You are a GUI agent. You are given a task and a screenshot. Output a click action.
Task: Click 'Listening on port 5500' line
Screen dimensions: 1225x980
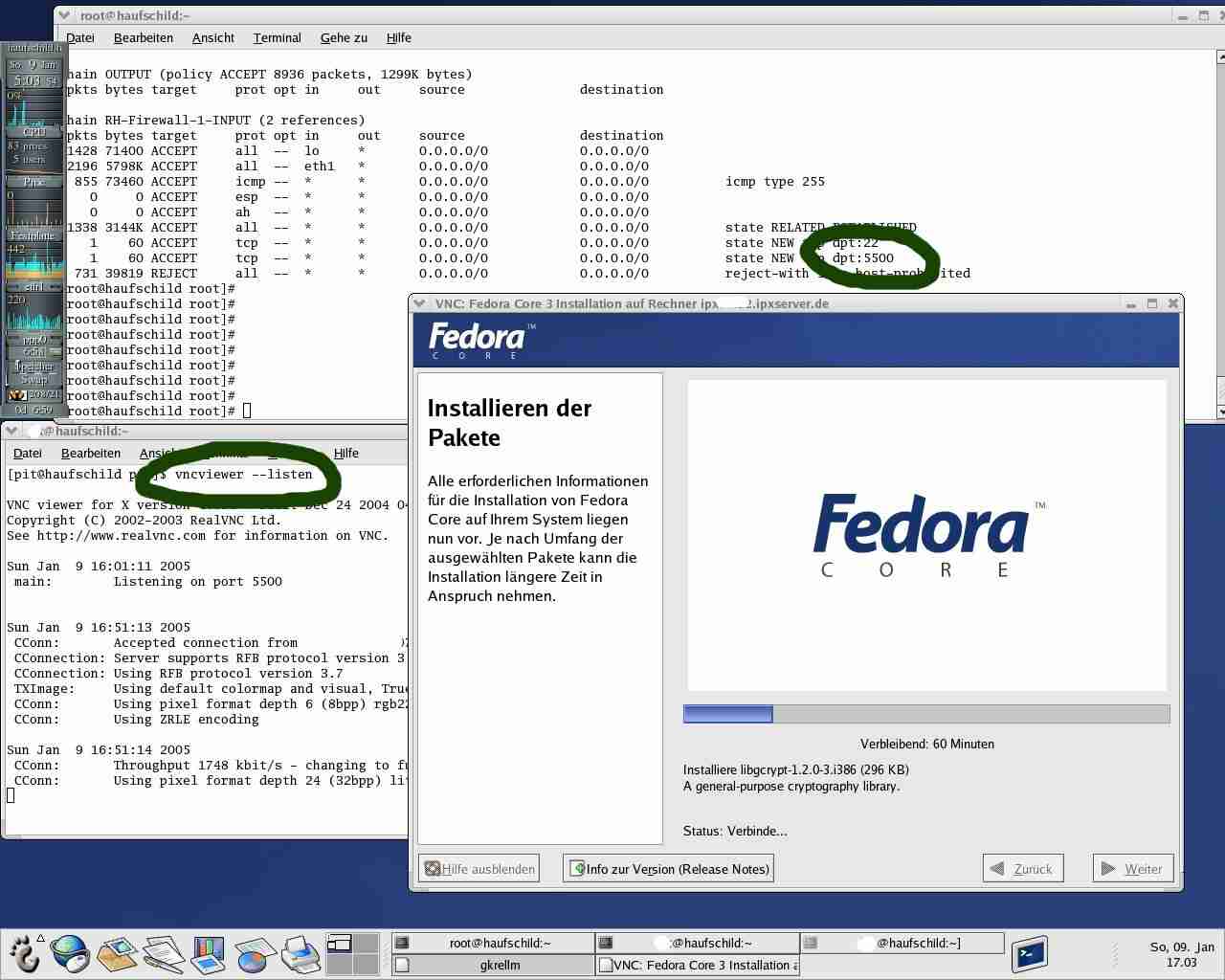(198, 582)
